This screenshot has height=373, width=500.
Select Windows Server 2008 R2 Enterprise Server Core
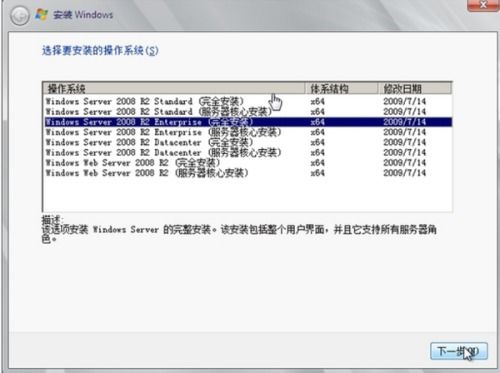click(x=248, y=132)
